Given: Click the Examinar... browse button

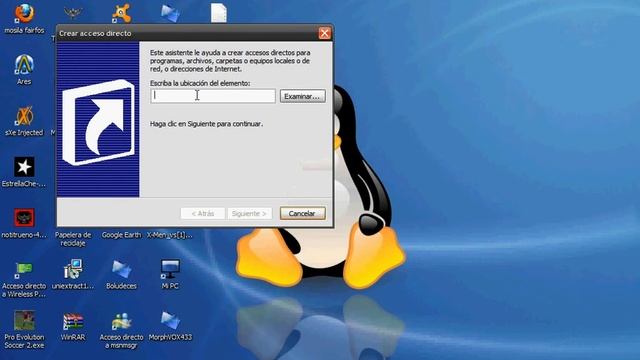Looking at the screenshot, I should pos(302,96).
